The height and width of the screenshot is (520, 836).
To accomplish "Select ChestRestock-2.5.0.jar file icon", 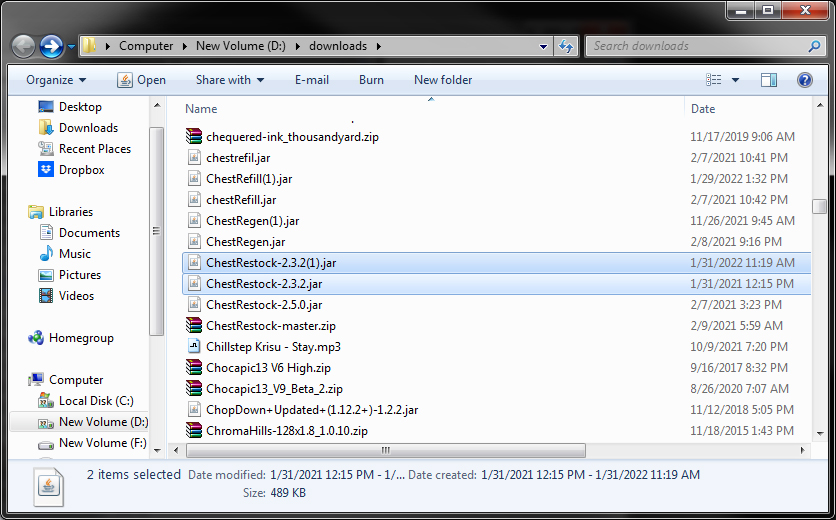I will coord(194,305).
